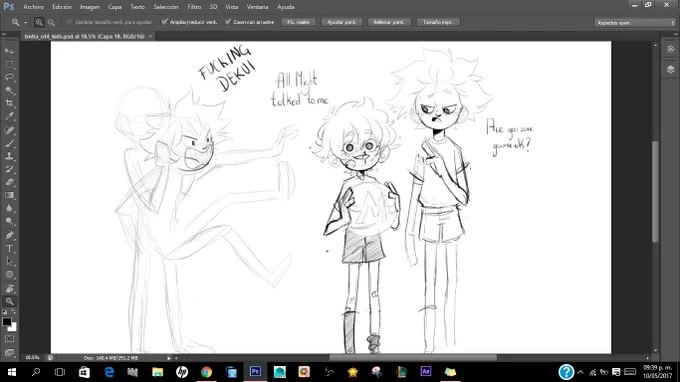The height and width of the screenshot is (382, 680).
Task: Swap foreground and background colors
Action: (x=13, y=311)
